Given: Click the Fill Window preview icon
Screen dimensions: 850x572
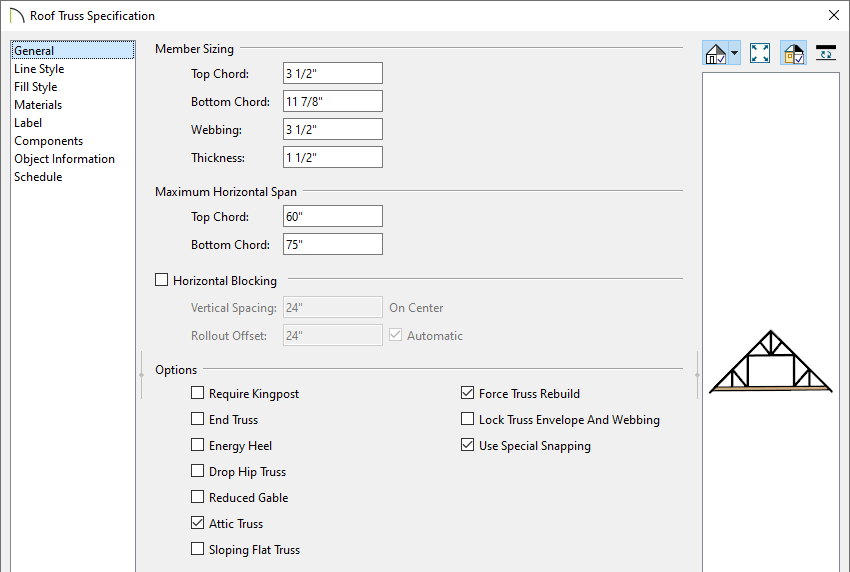Looking at the screenshot, I should pyautogui.click(x=759, y=53).
